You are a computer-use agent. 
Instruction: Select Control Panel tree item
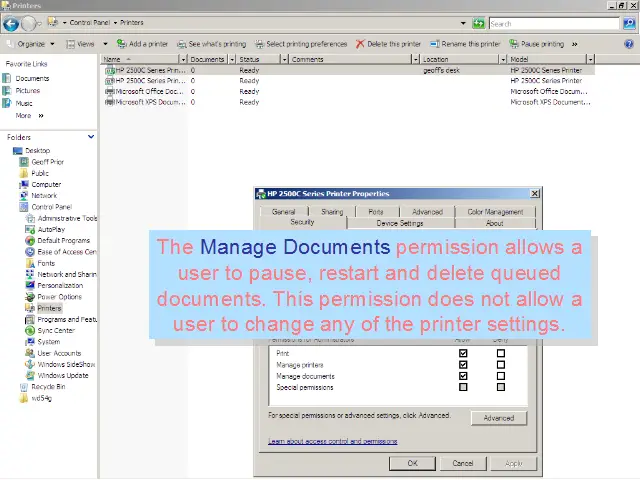pos(46,207)
